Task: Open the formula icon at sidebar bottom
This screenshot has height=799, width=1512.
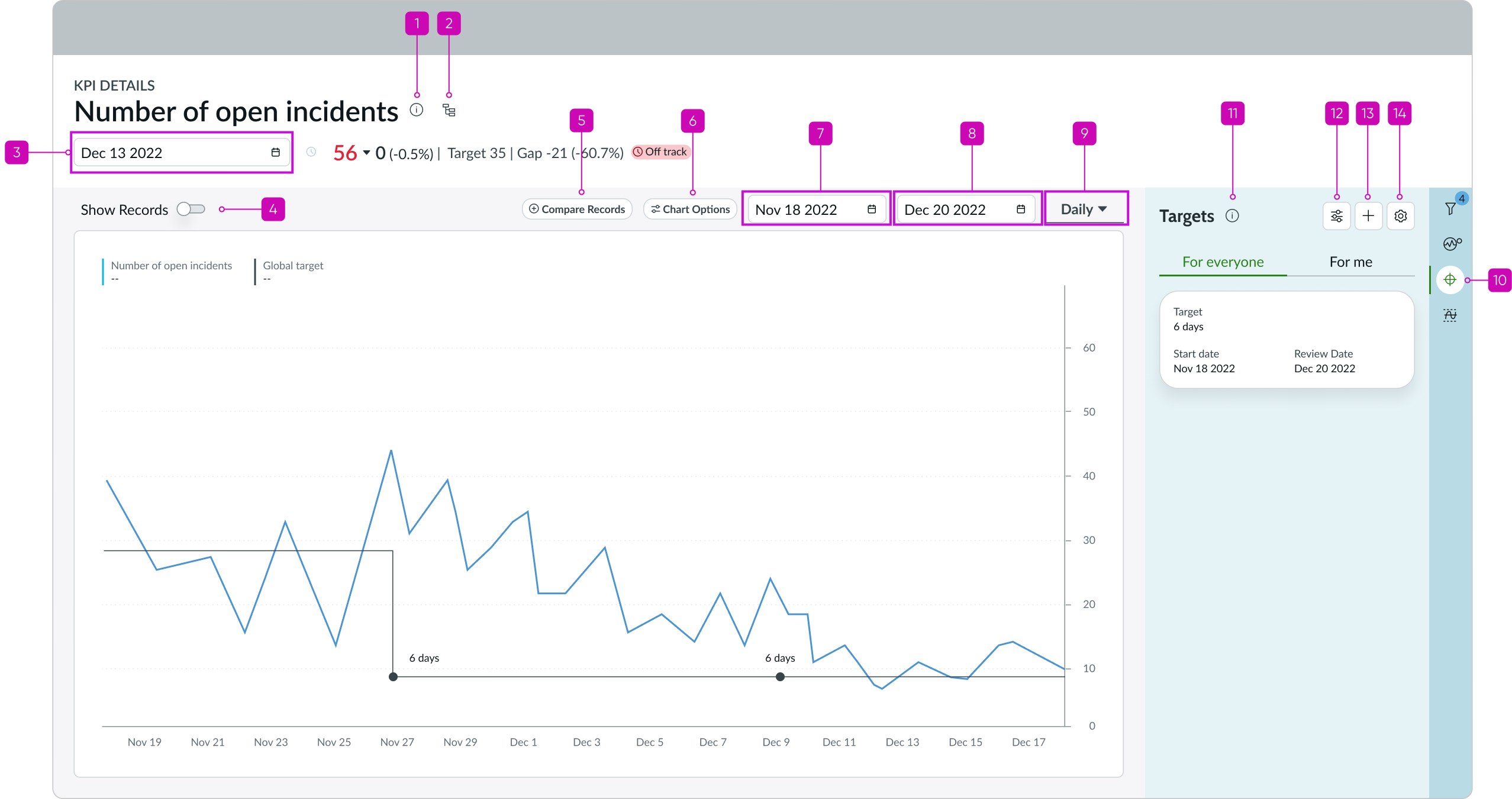Action: click(x=1450, y=314)
